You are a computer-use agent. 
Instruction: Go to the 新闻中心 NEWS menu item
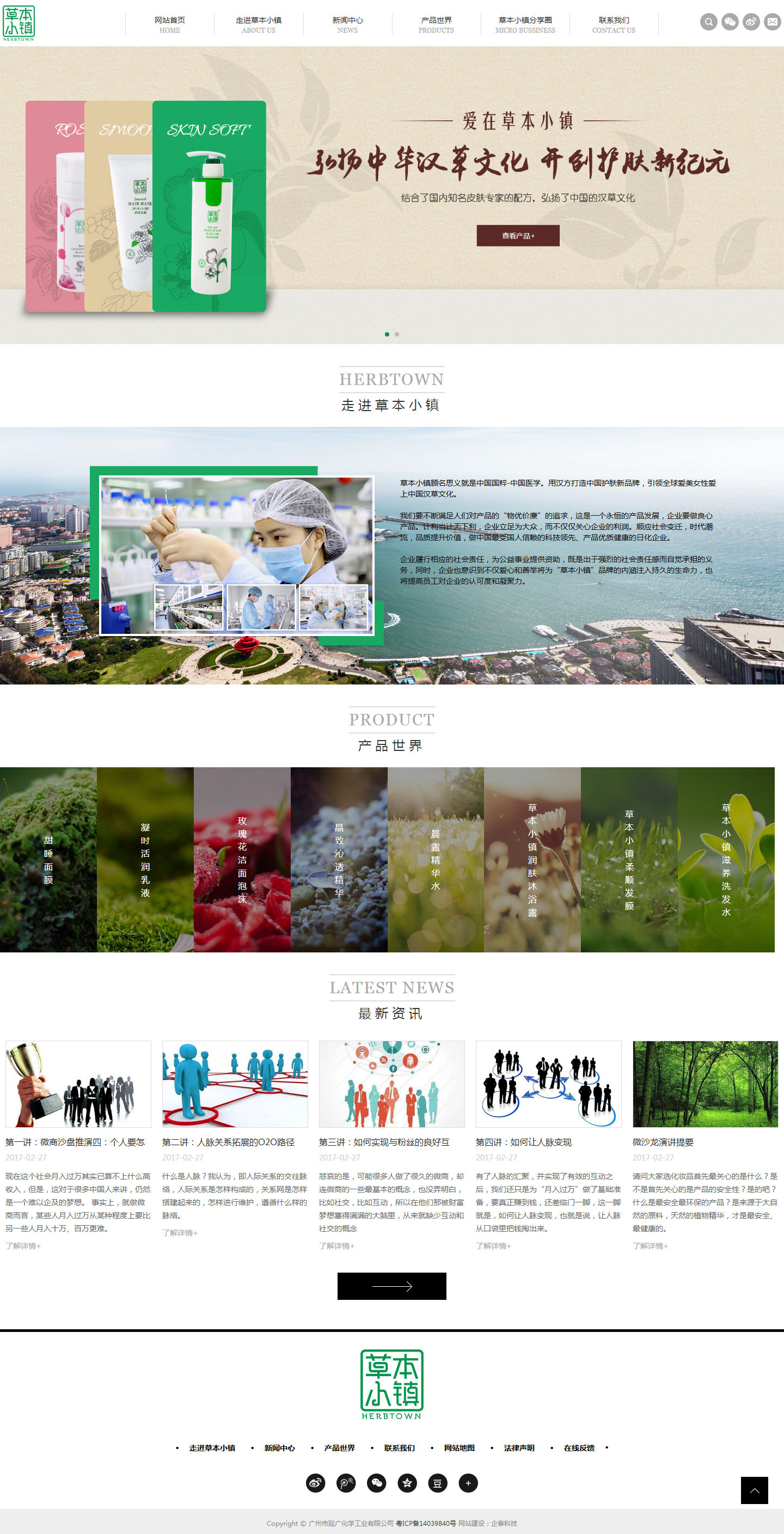(347, 25)
